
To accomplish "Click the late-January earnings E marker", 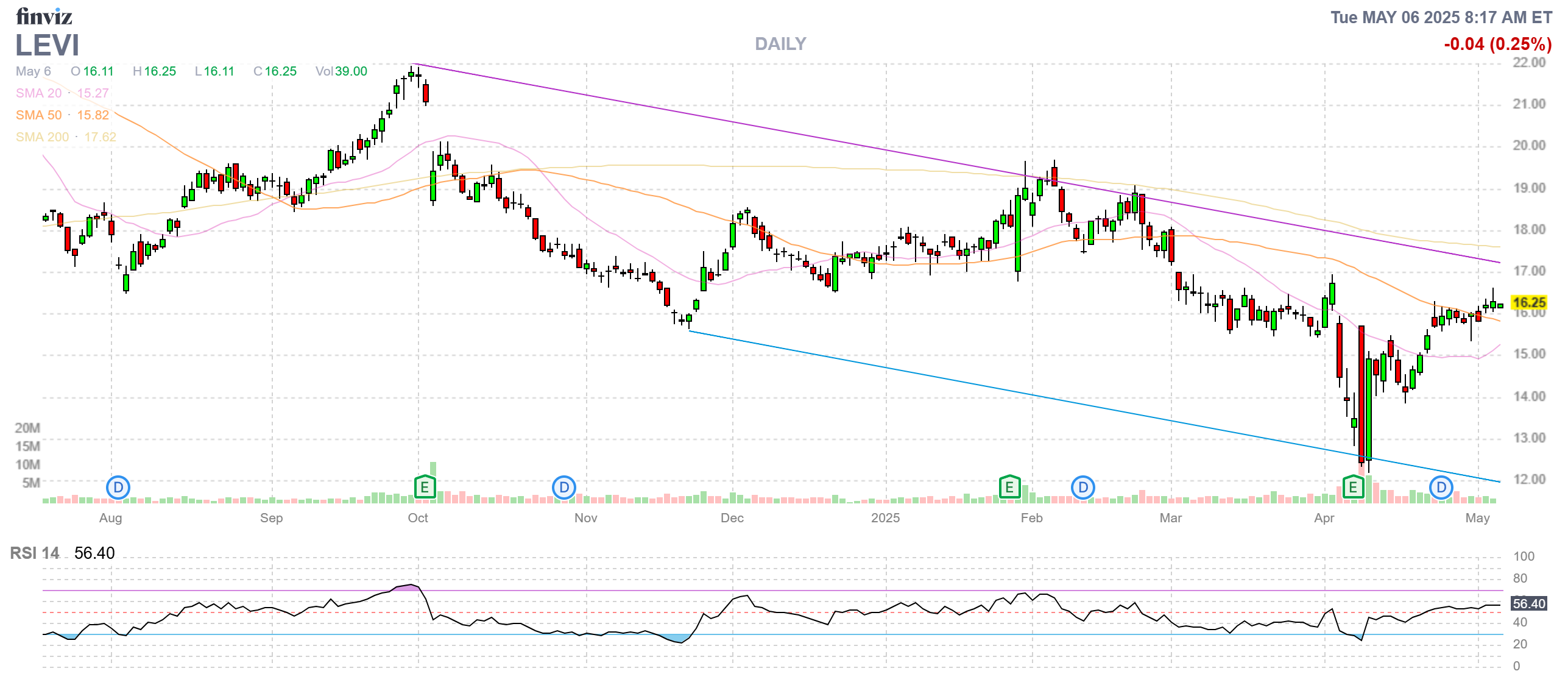I will pos(1009,487).
